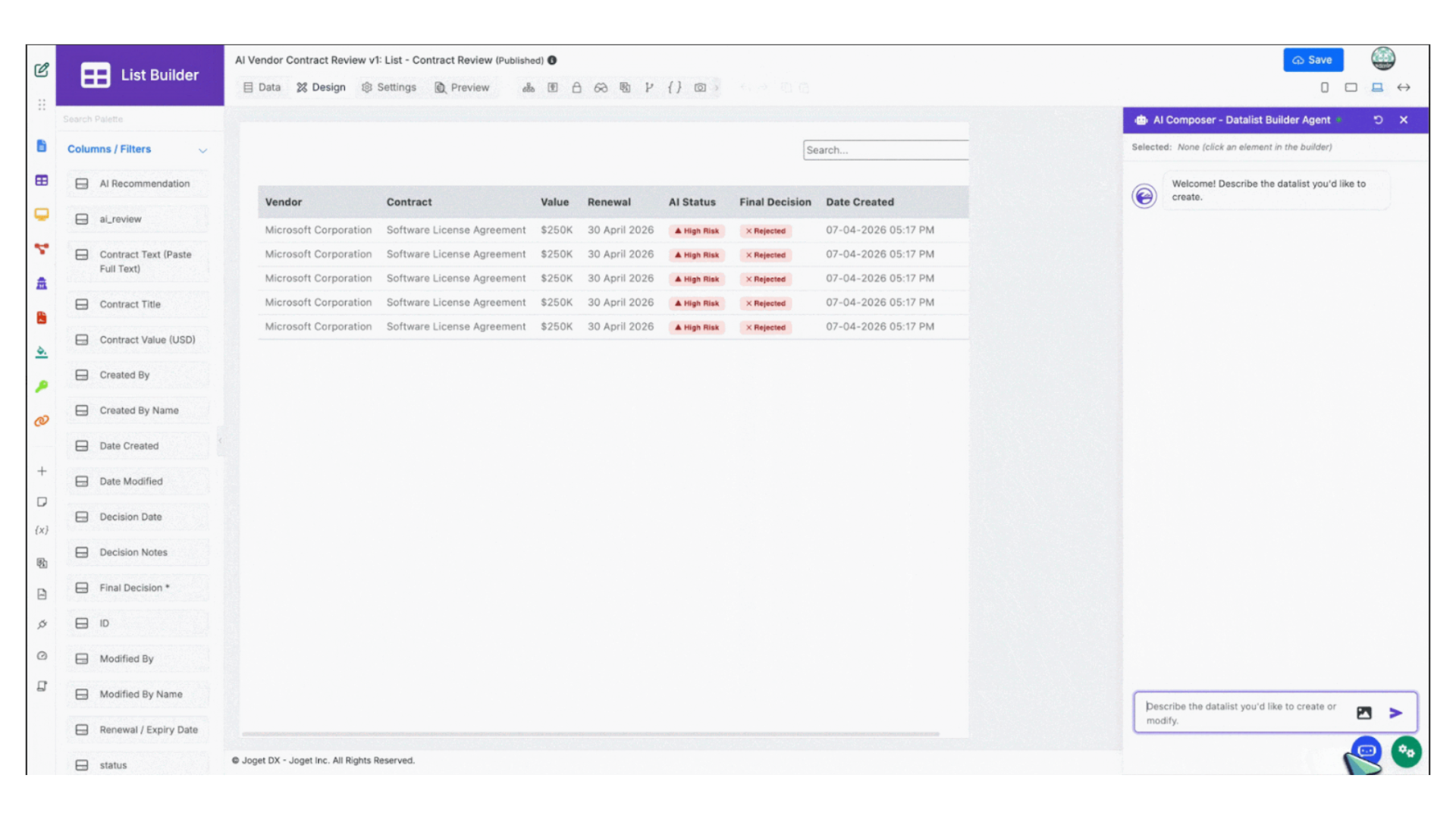Click the camera screenshot icon in toolbar
Image resolution: width=1456 pixels, height=819 pixels.
tap(700, 87)
